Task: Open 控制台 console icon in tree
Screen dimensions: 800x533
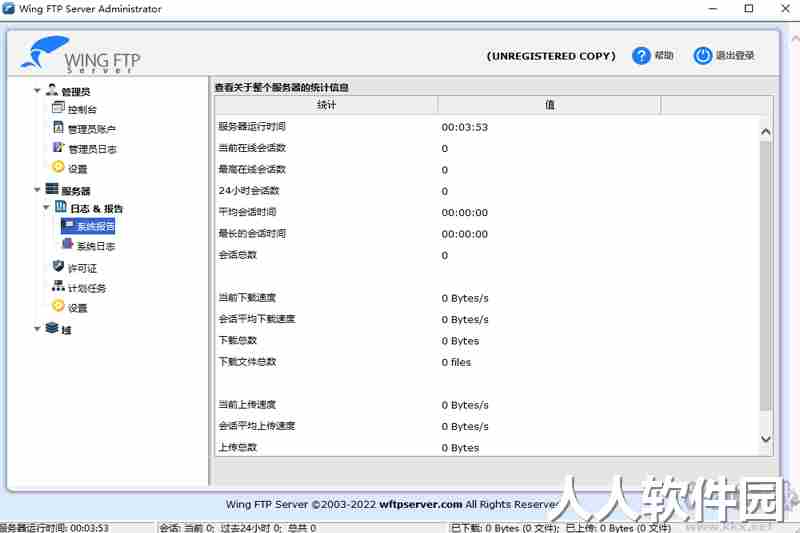Action: point(58,108)
